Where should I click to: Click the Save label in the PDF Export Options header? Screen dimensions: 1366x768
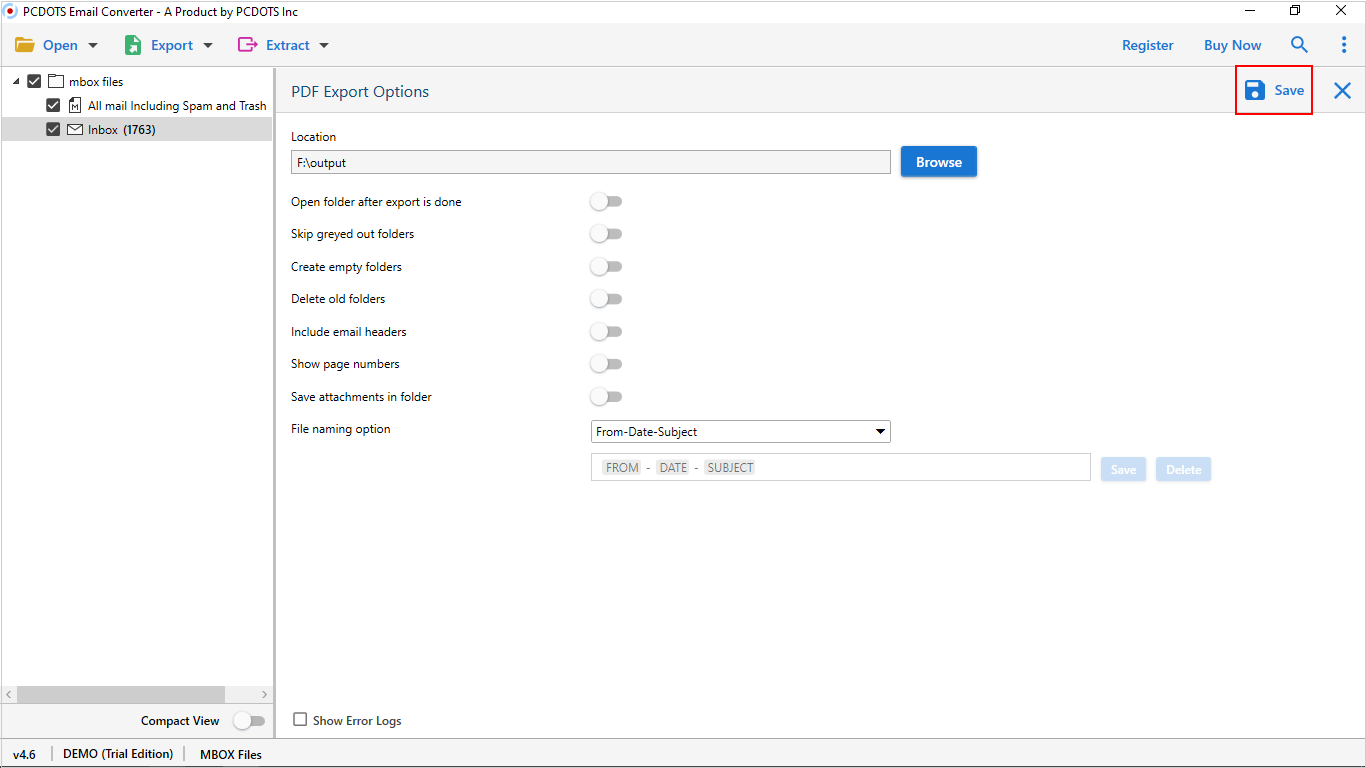point(1289,90)
